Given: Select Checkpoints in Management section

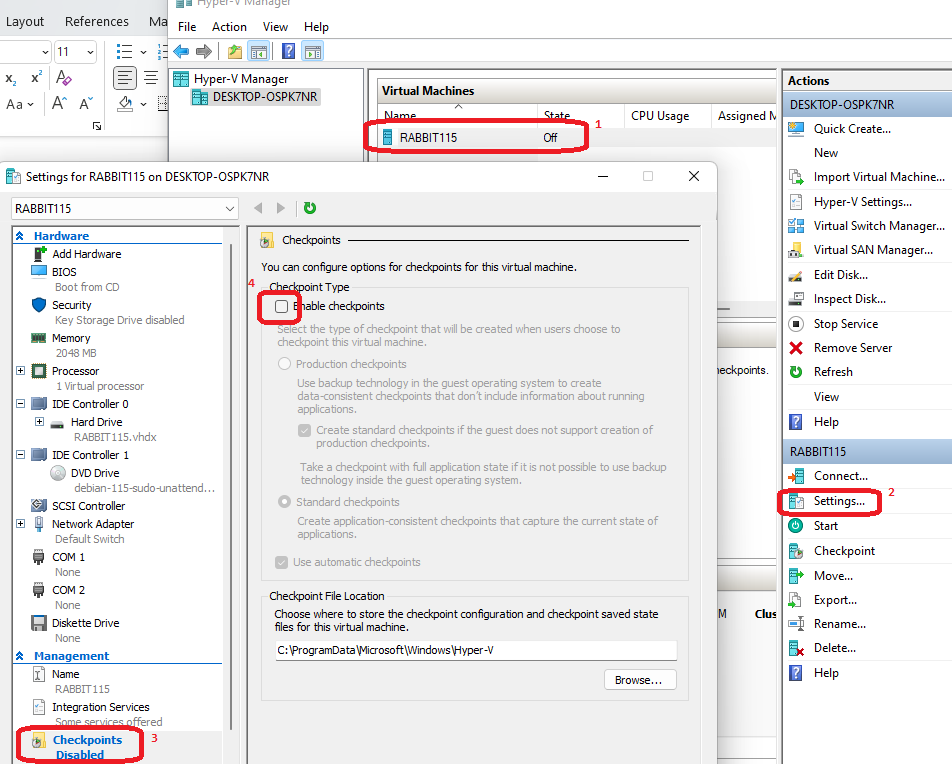Looking at the screenshot, I should point(87,740).
